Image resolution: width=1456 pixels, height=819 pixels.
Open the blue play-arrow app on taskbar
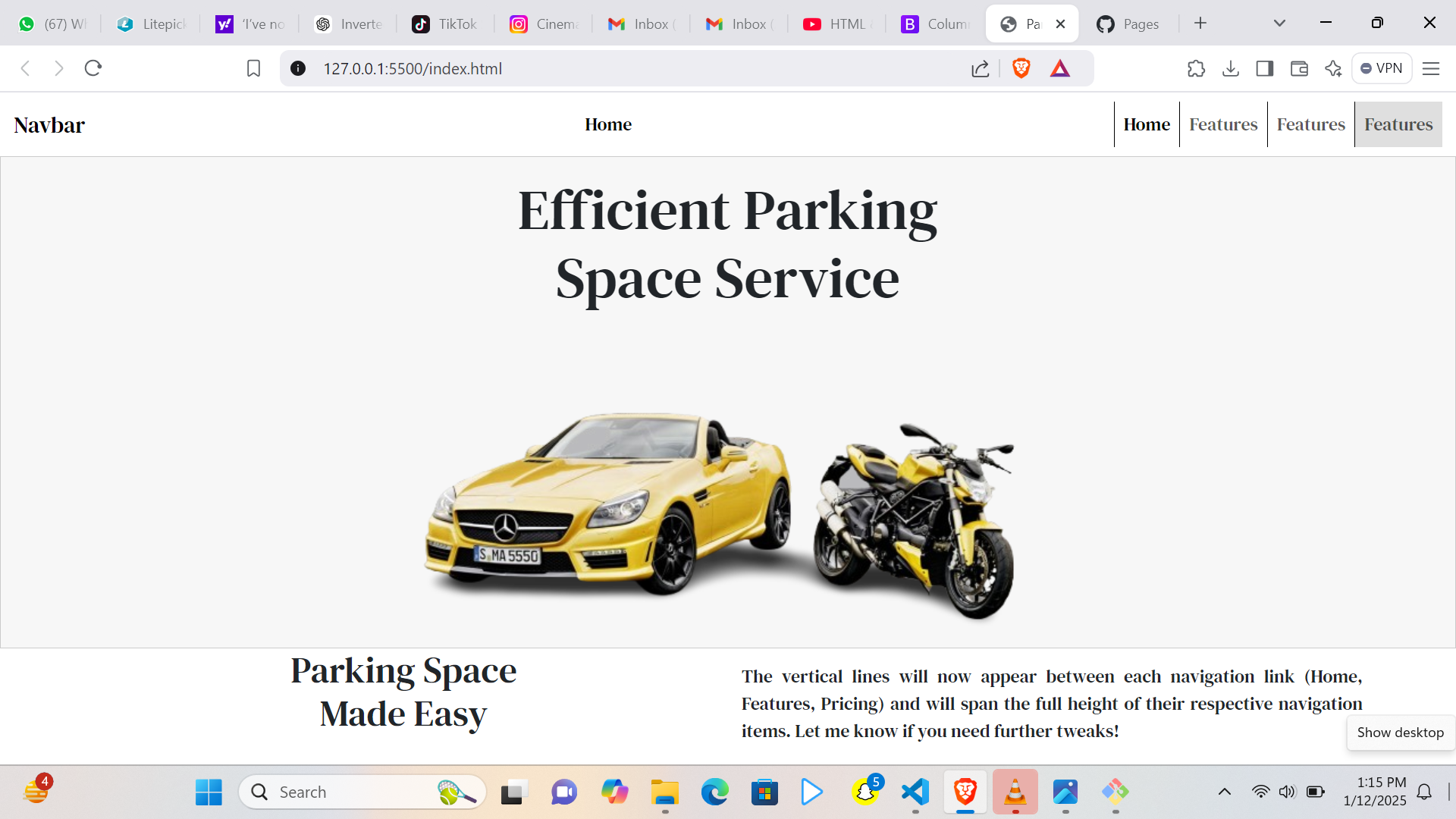[x=812, y=792]
